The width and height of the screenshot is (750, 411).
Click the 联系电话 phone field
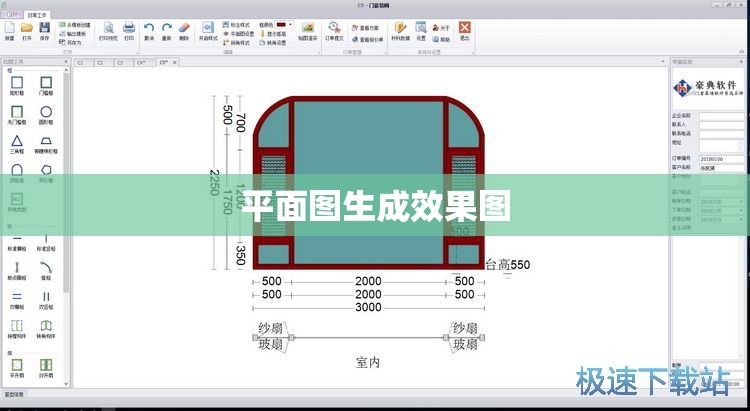[721, 134]
